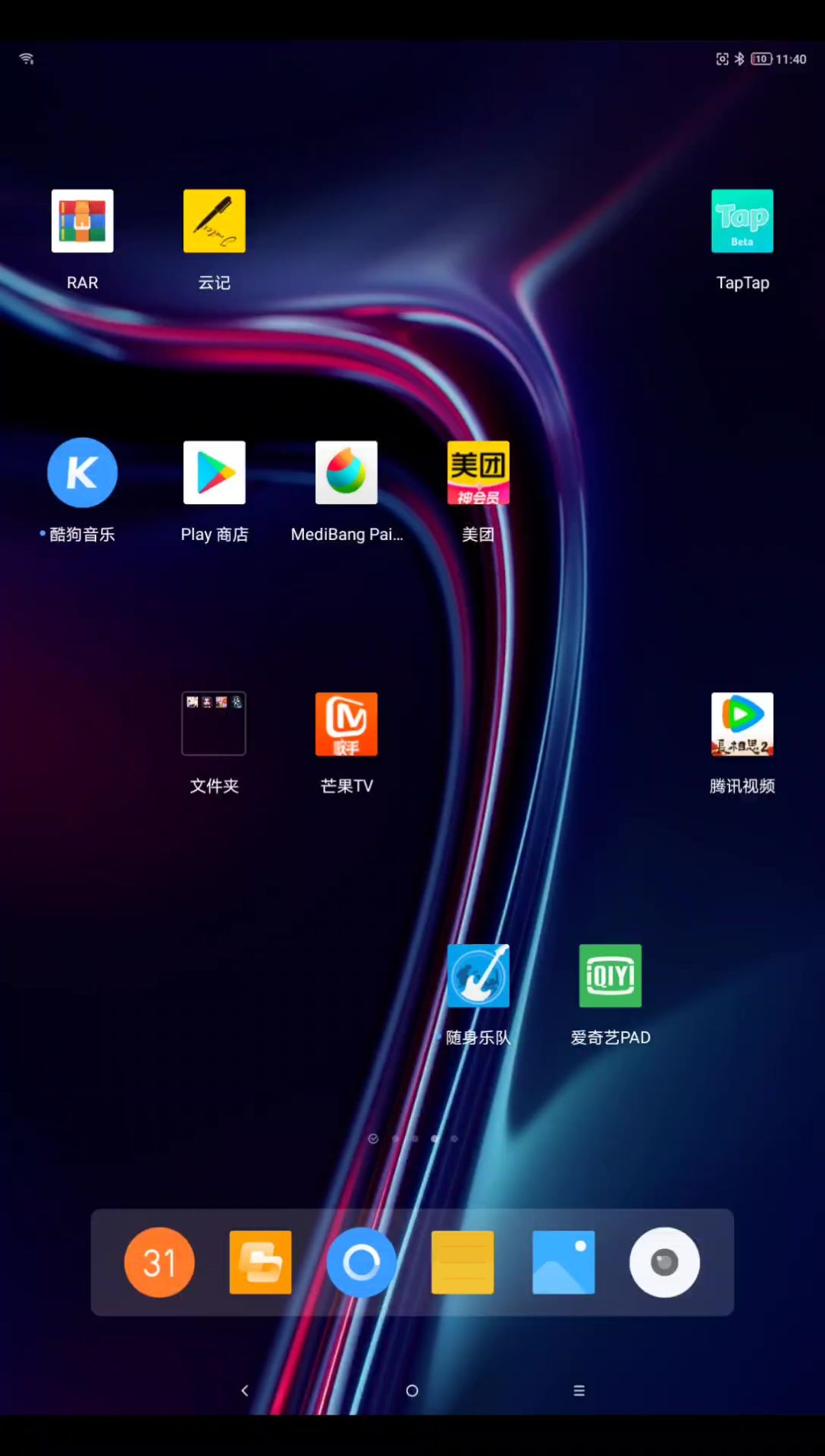Launch 酷狗音乐 music app
825x1456 pixels.
tap(82, 472)
